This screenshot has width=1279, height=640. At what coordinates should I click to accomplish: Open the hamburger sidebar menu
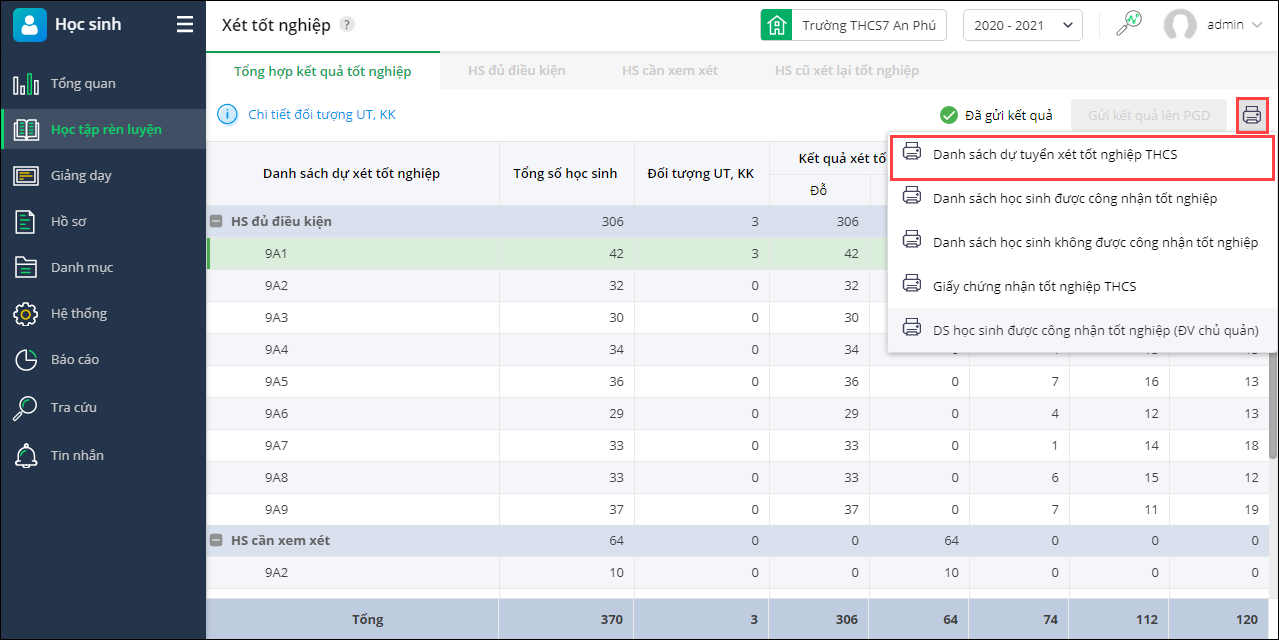pyautogui.click(x=185, y=24)
